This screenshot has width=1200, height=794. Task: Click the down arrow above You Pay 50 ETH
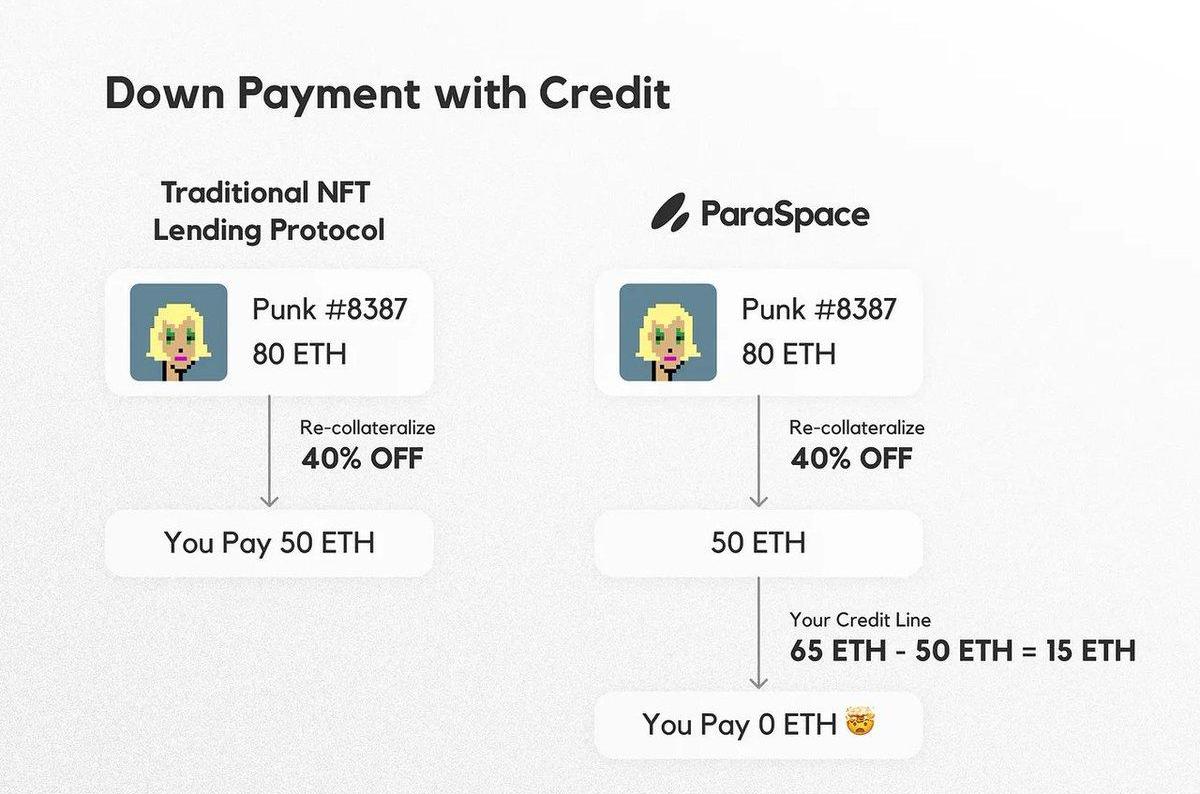pos(268,450)
